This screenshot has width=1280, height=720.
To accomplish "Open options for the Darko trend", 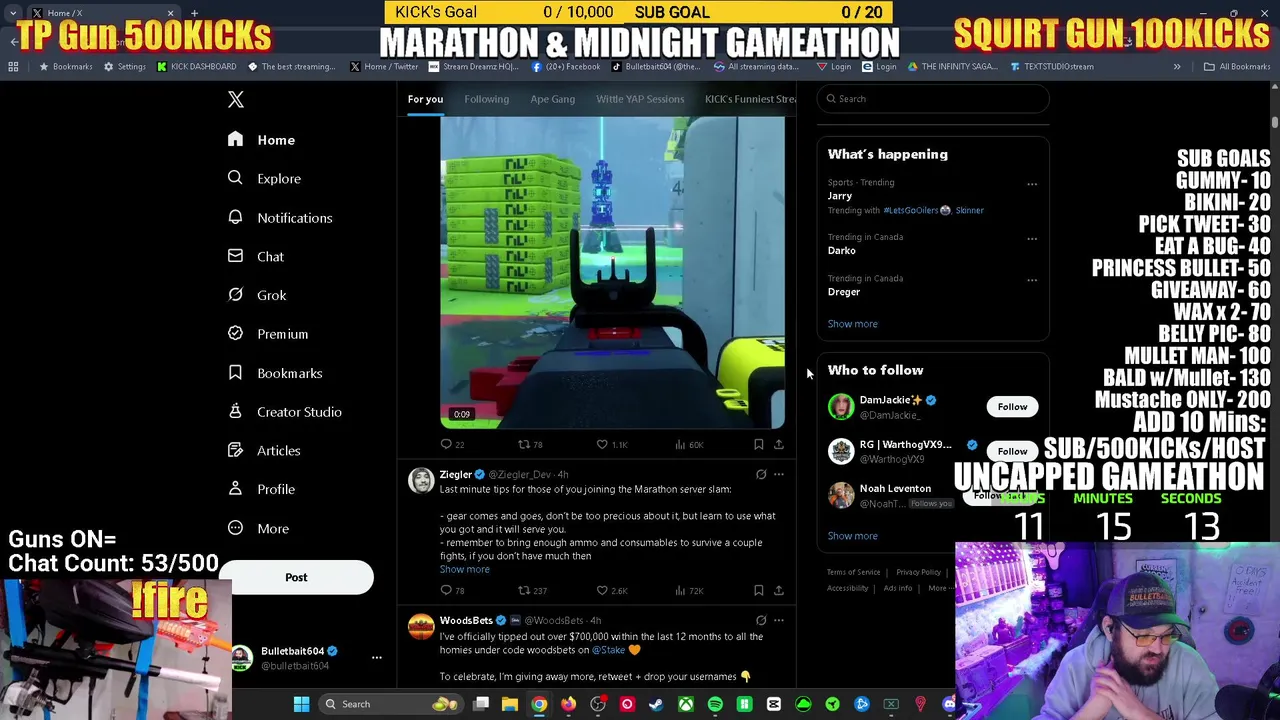I will click(x=1032, y=238).
